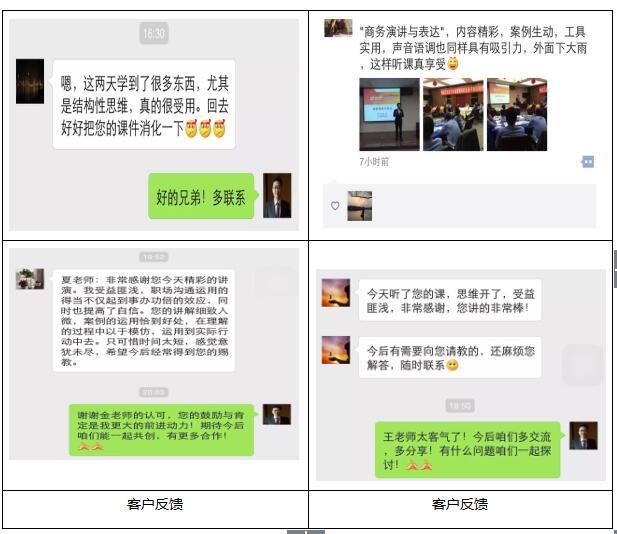Tap the comment button beside "7小时前"
617x534 pixels.
point(588,161)
